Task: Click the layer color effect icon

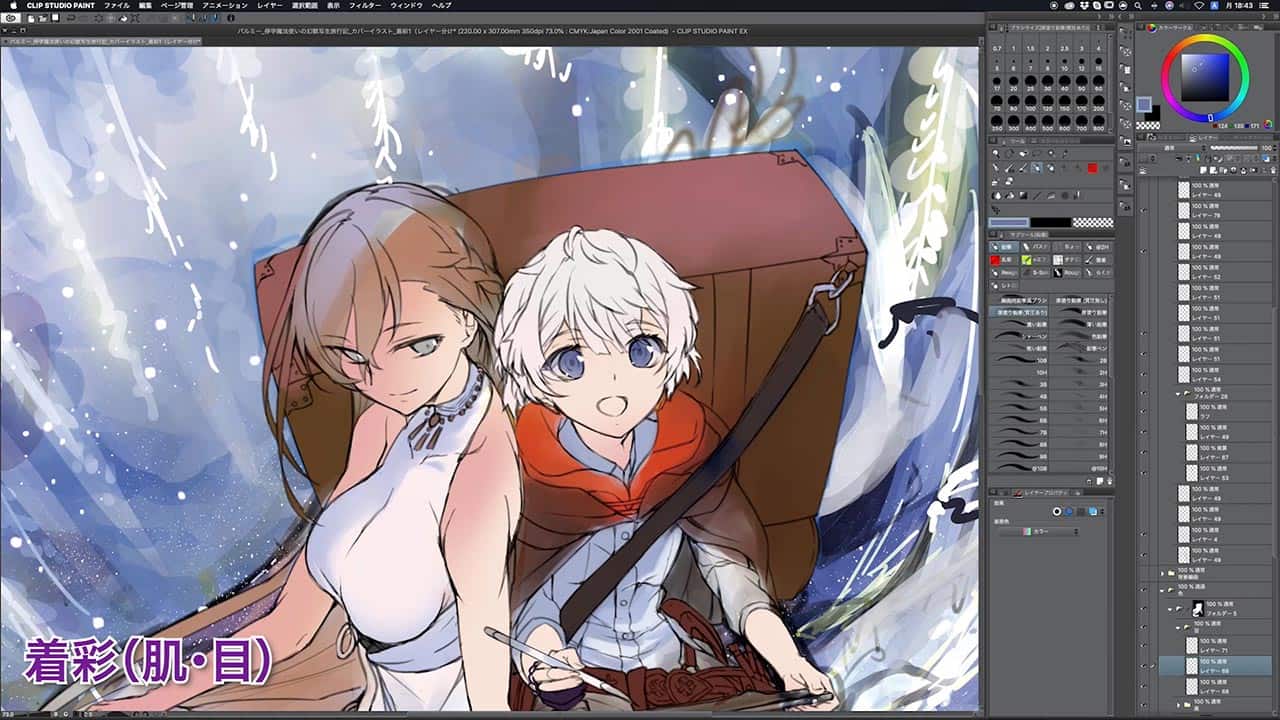Action: 1093,511
